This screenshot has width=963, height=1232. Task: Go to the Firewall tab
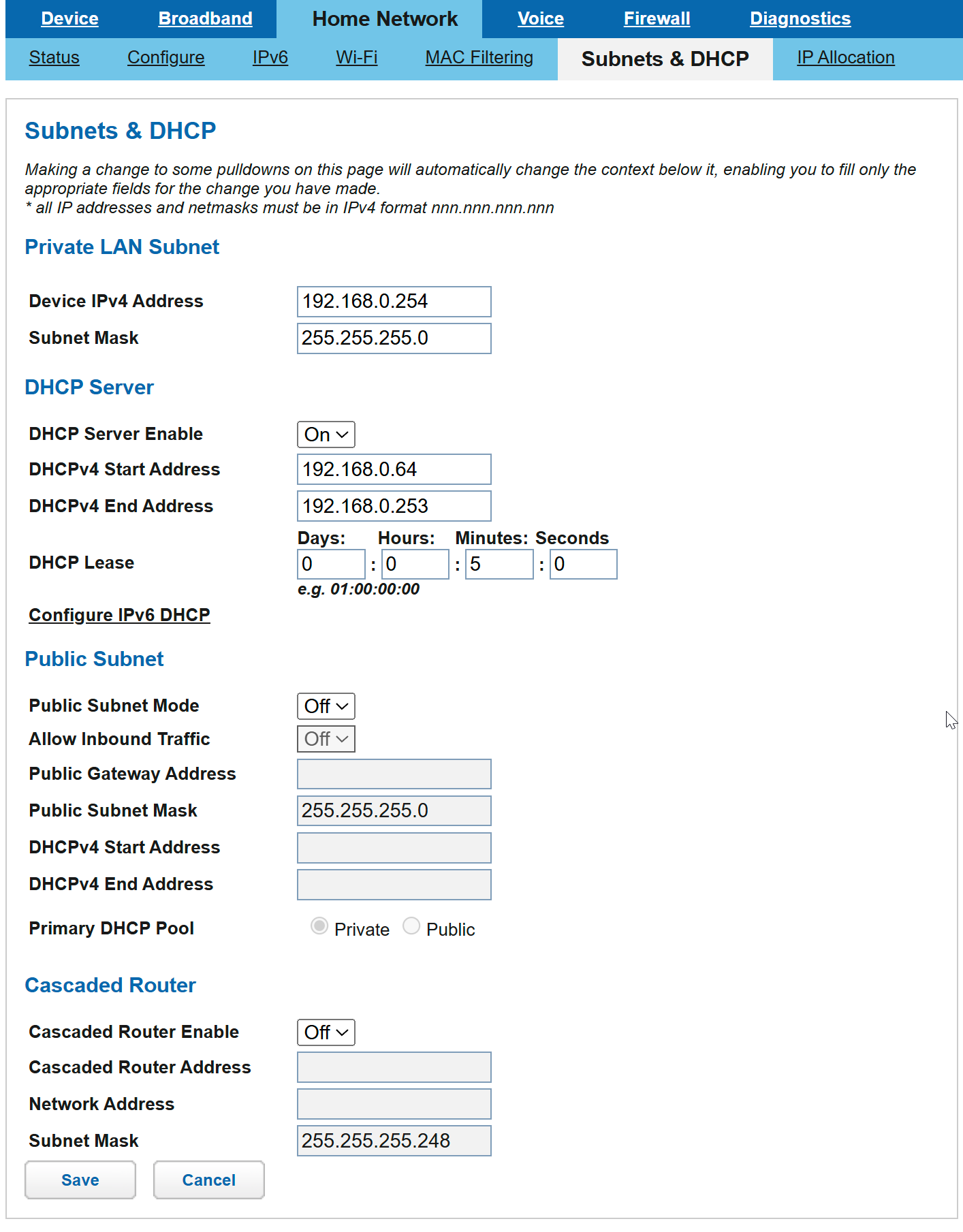[x=657, y=18]
